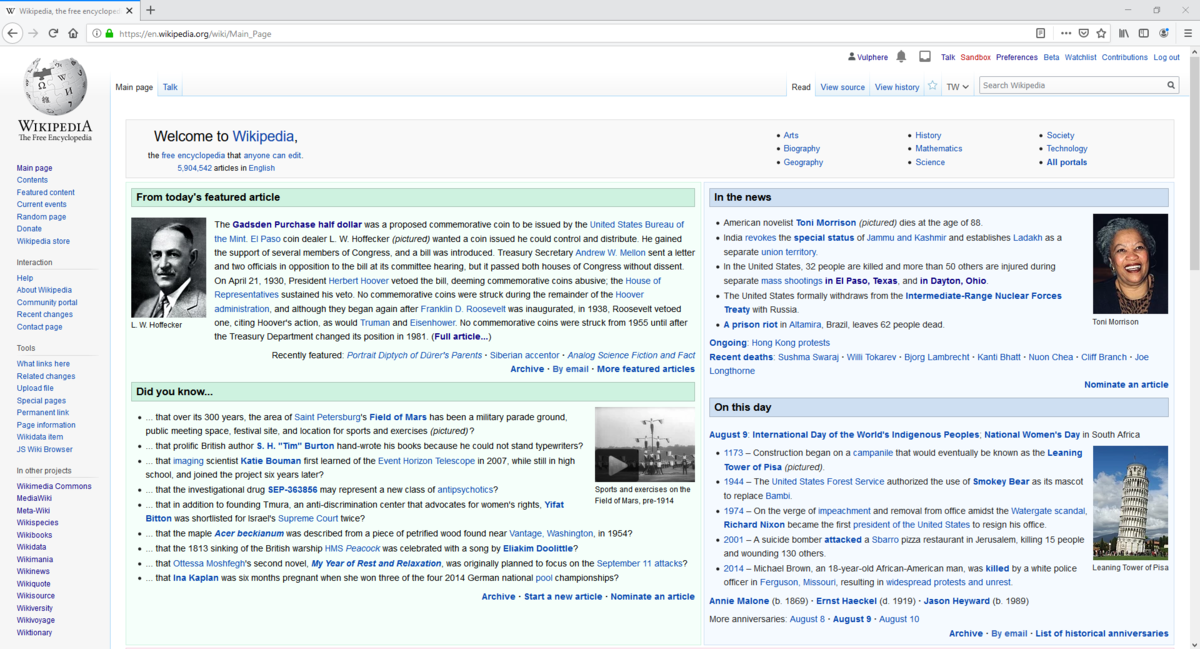Viewport: 1200px width, 649px height.
Task: Open the Katie Bouman link
Action: [x=269, y=461]
